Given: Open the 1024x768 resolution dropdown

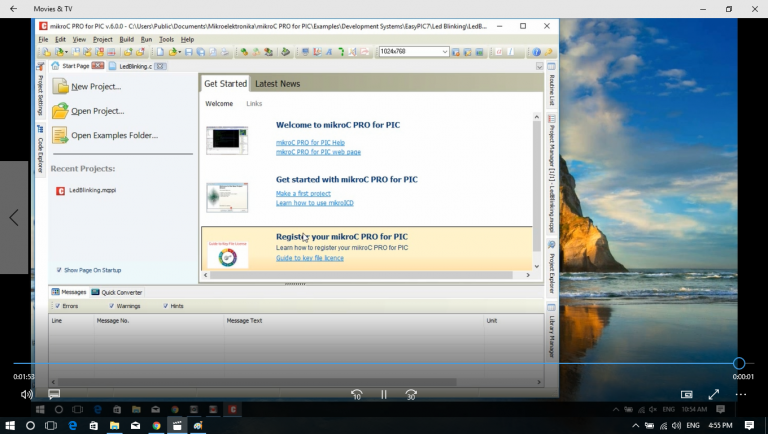Looking at the screenshot, I should click(x=444, y=52).
